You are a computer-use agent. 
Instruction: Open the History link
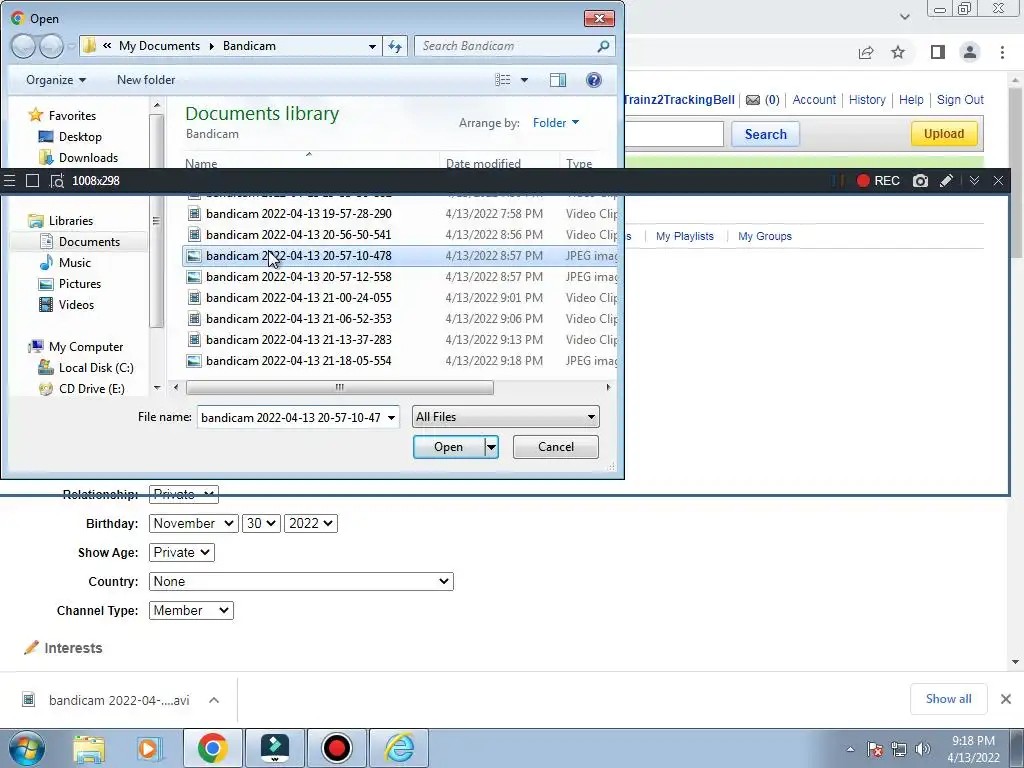(x=867, y=100)
